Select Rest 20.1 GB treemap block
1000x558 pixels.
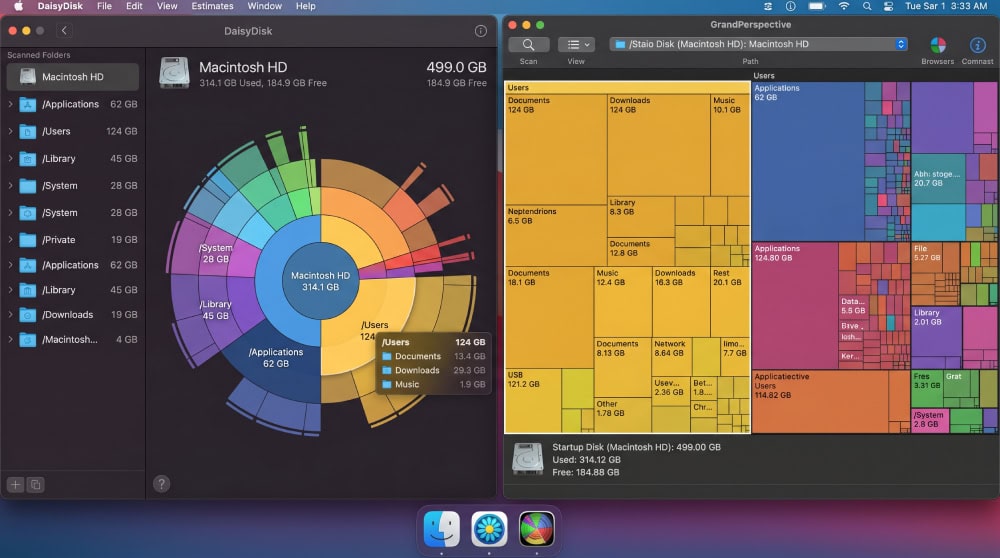(x=730, y=302)
